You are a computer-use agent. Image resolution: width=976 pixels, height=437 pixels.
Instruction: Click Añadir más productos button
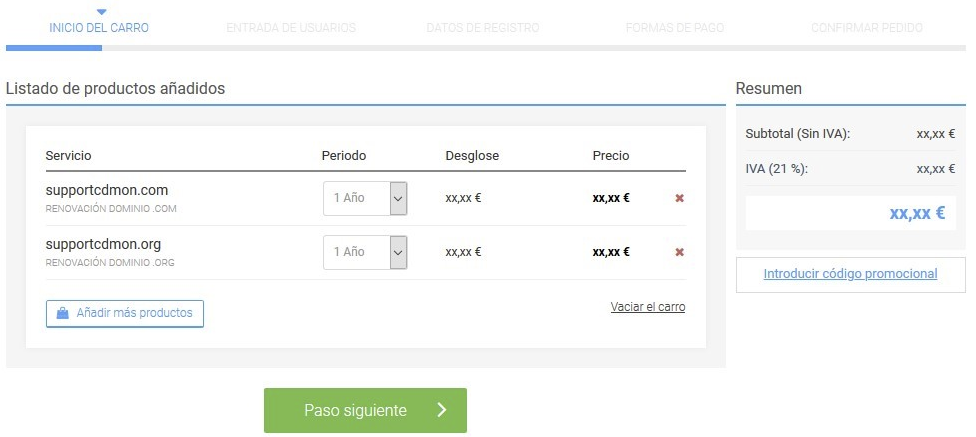(x=124, y=313)
